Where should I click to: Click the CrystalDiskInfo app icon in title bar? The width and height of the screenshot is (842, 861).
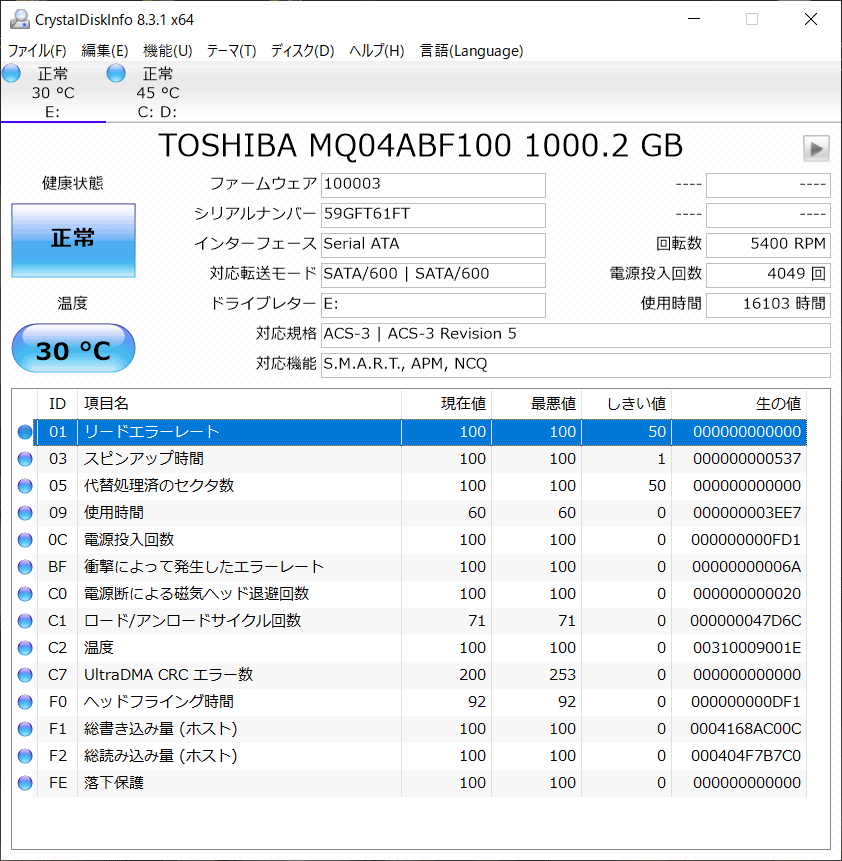(x=20, y=20)
